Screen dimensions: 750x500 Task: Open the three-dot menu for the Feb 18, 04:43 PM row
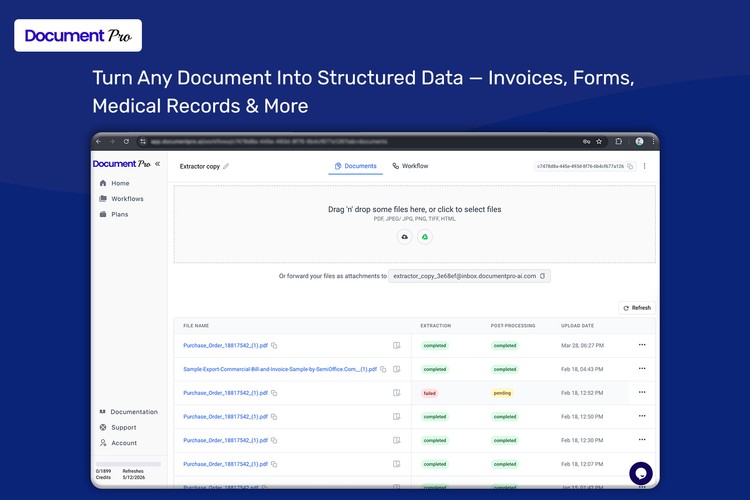click(642, 368)
